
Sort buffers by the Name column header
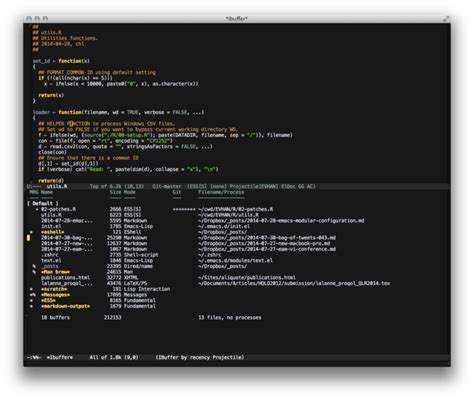(47, 192)
